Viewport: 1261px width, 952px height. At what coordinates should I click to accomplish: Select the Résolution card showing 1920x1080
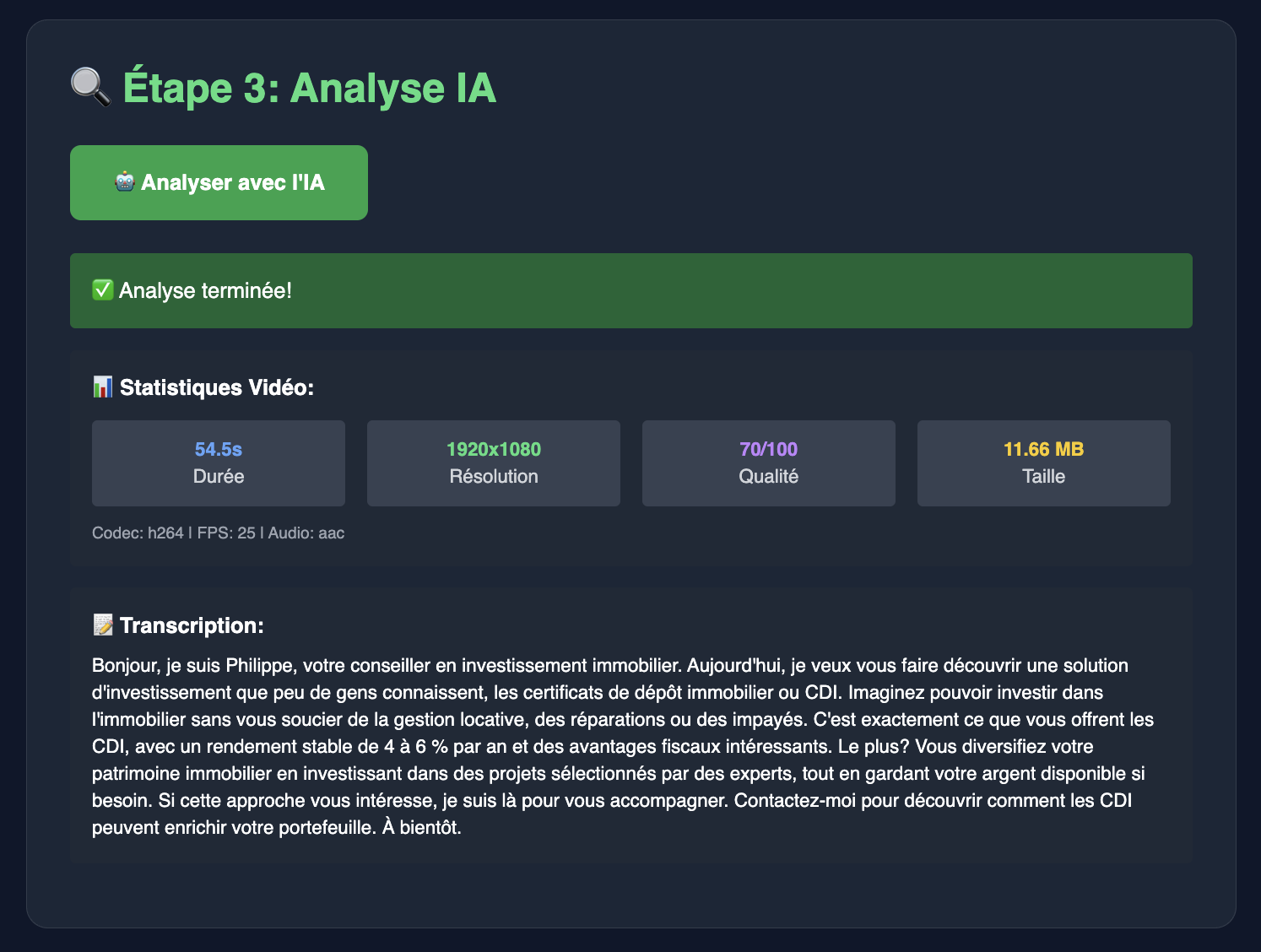tap(493, 462)
